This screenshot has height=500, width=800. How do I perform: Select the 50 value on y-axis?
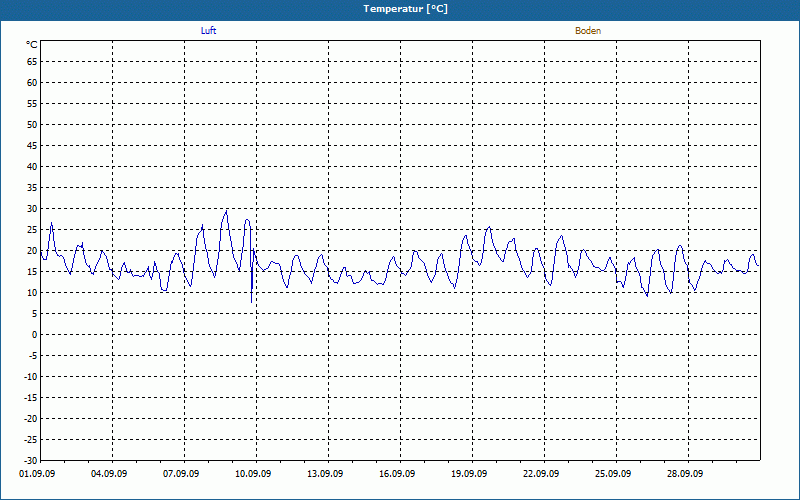32,124
